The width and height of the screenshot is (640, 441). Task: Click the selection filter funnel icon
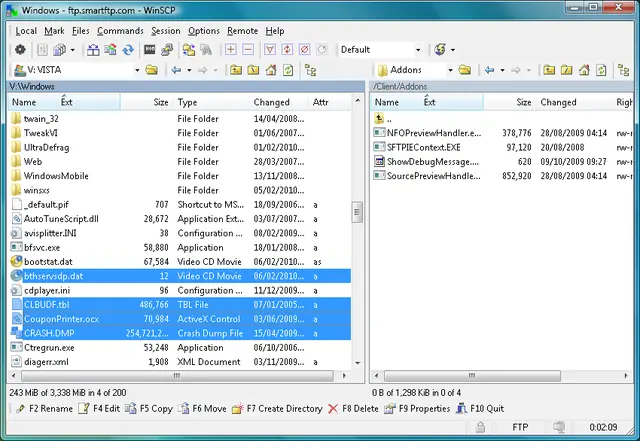pyautogui.click(x=270, y=50)
